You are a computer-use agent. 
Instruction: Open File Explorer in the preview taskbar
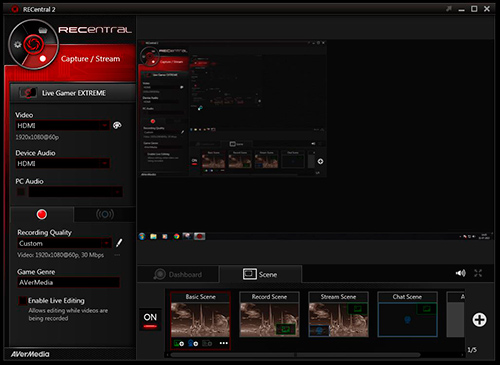tap(153, 236)
